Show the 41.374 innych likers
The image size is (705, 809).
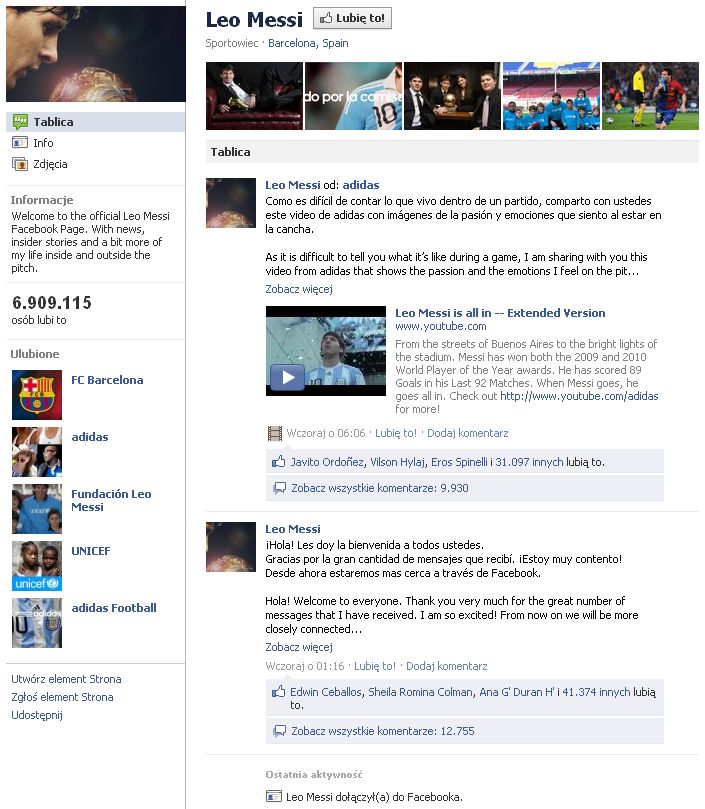(x=596, y=692)
